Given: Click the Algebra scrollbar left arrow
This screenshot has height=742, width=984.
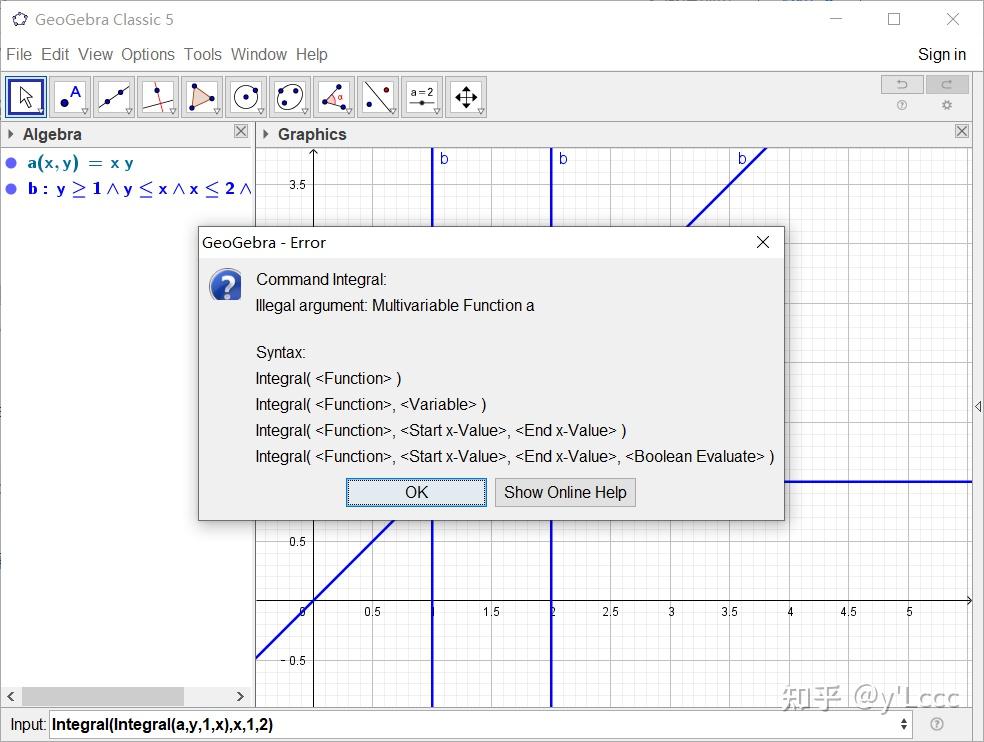Looking at the screenshot, I should coord(11,696).
